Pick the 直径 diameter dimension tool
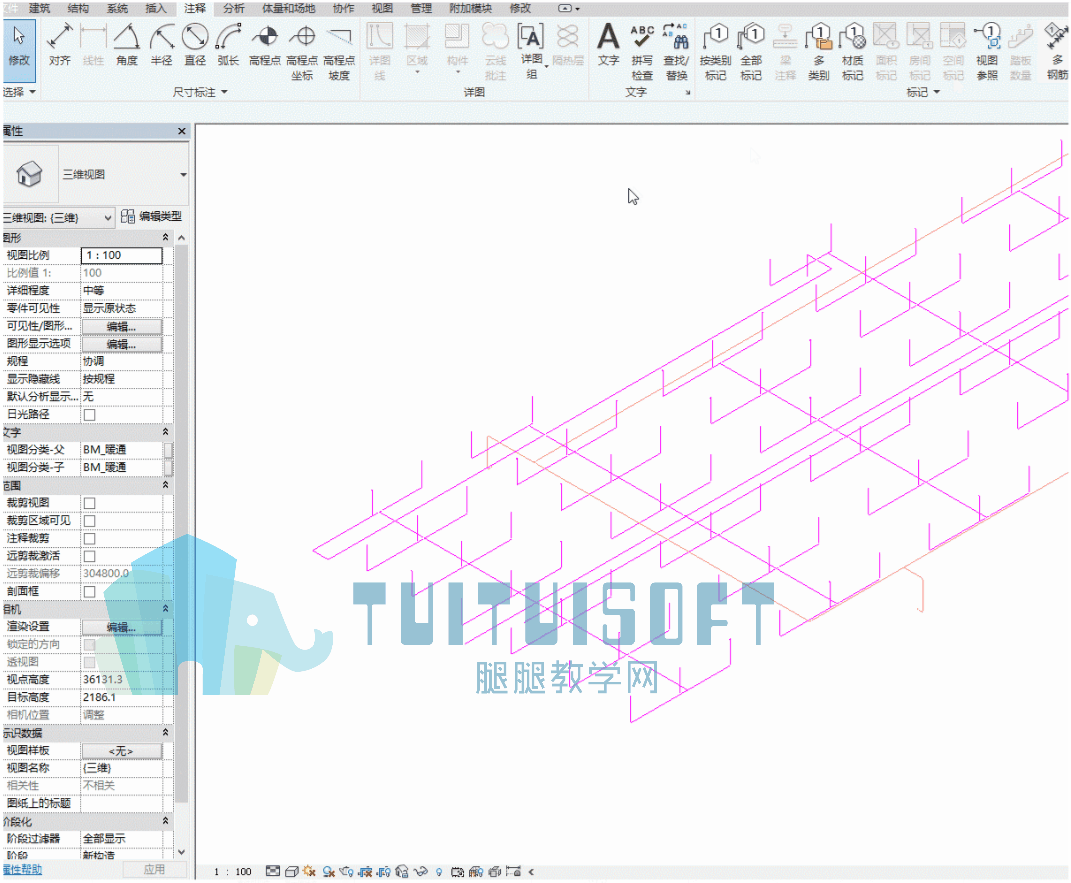 point(195,45)
